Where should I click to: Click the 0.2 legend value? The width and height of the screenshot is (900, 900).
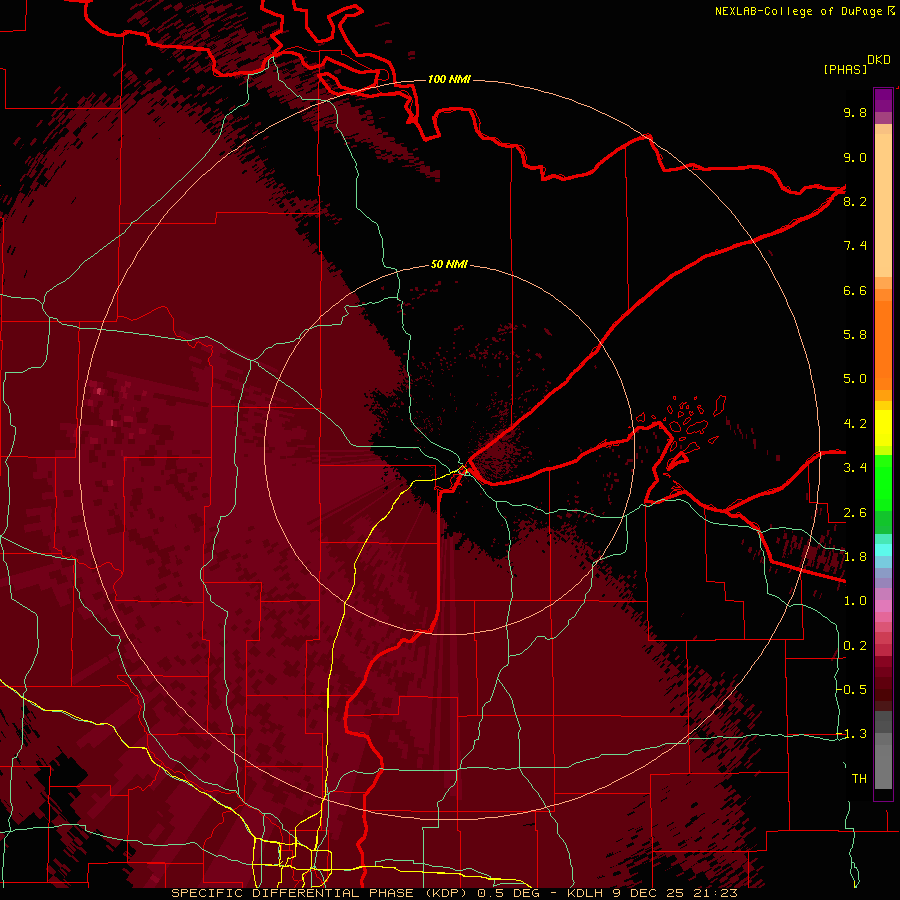click(x=855, y=646)
